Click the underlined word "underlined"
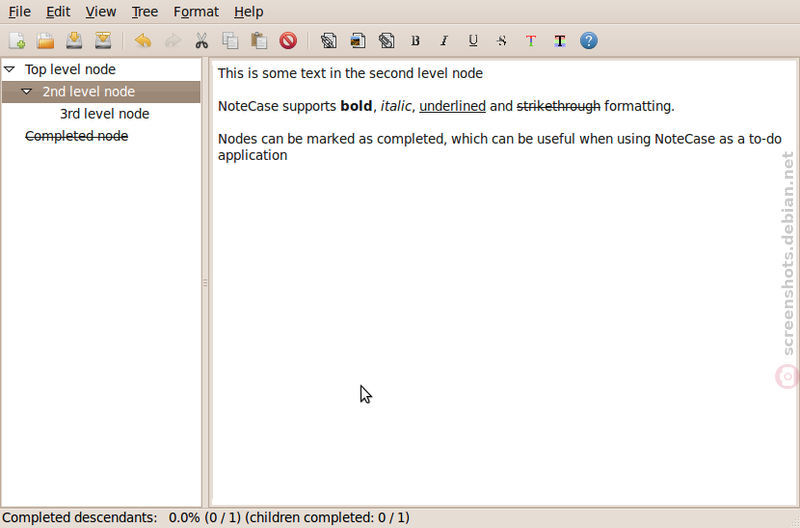 453,106
